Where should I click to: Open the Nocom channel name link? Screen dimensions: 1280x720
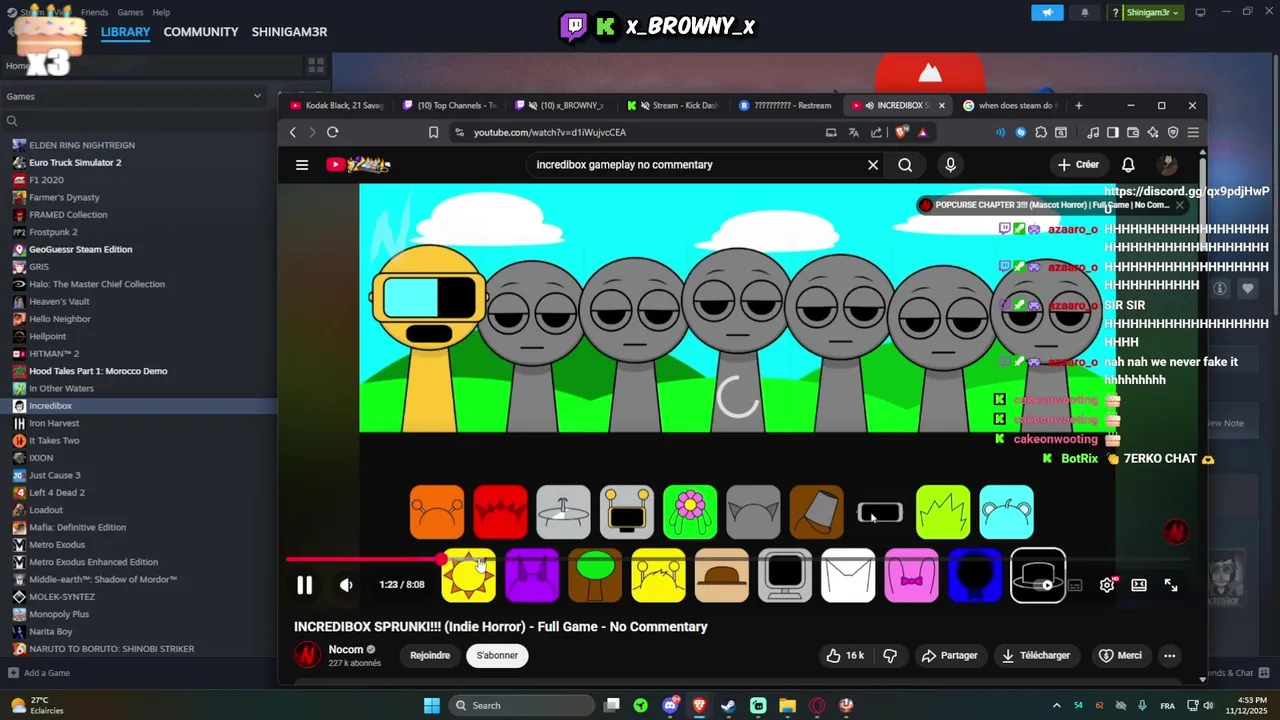coord(346,649)
